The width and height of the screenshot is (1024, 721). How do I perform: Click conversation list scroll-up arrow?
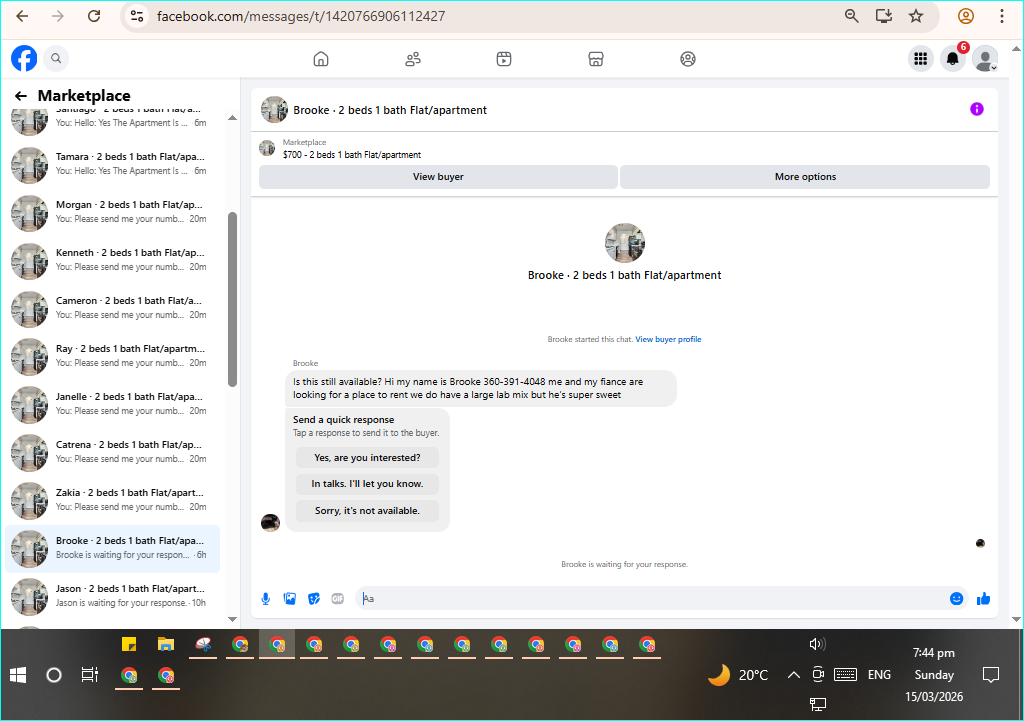click(232, 118)
